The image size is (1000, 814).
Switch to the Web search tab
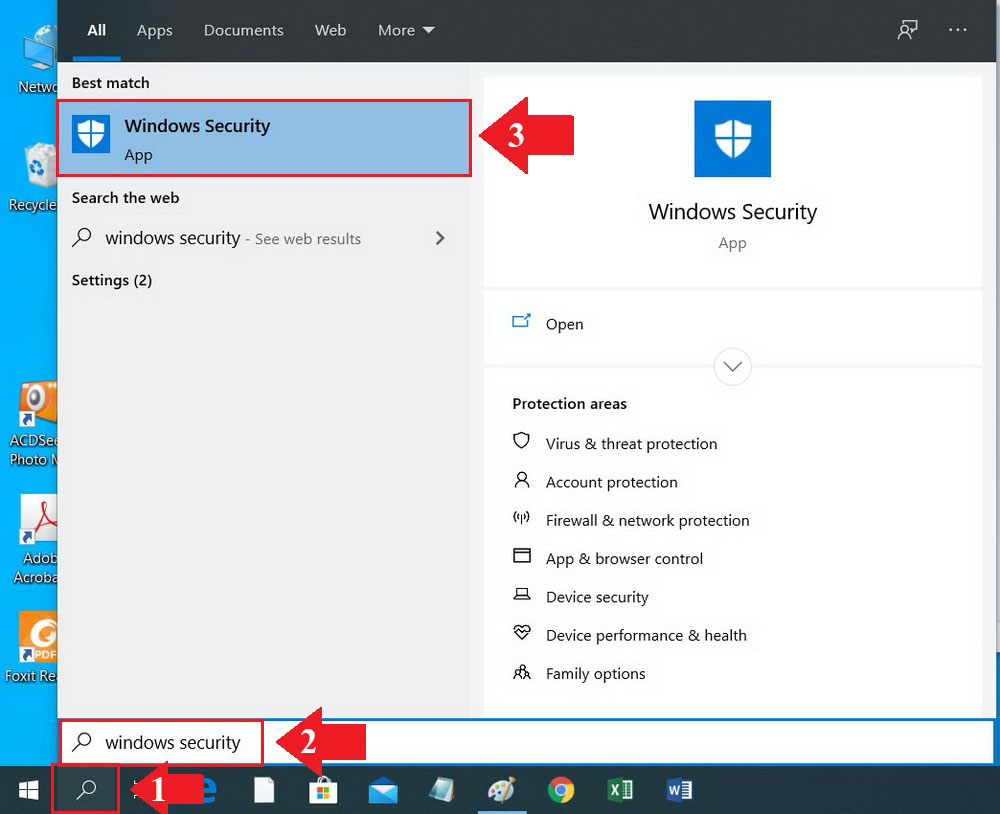click(330, 30)
